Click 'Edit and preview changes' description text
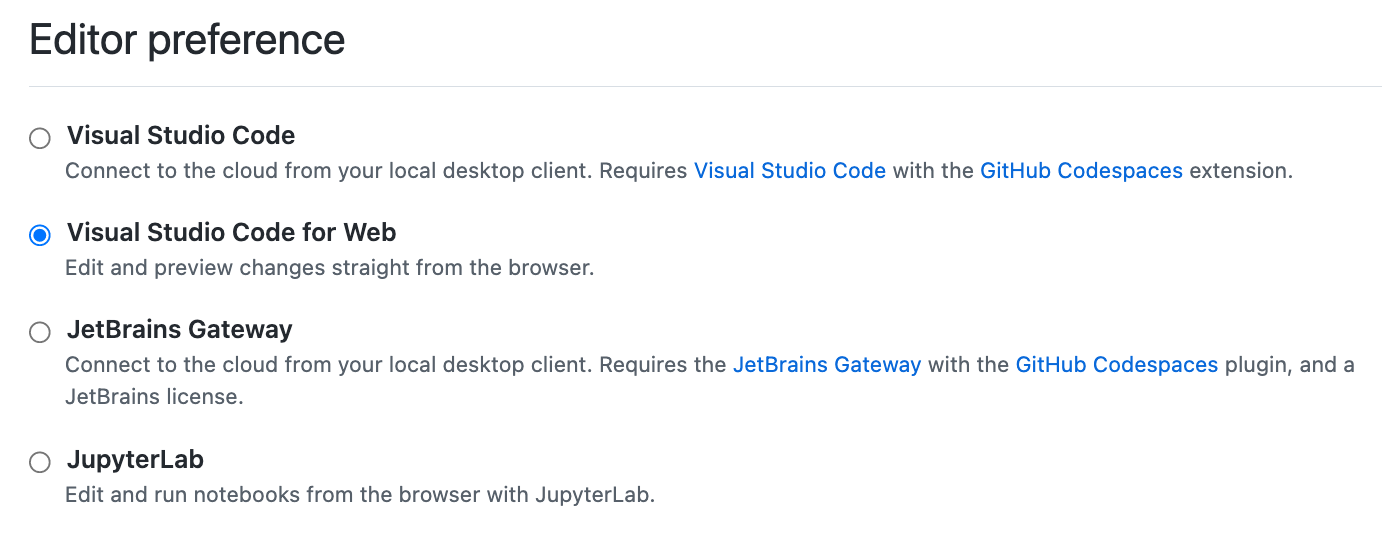 click(x=329, y=268)
